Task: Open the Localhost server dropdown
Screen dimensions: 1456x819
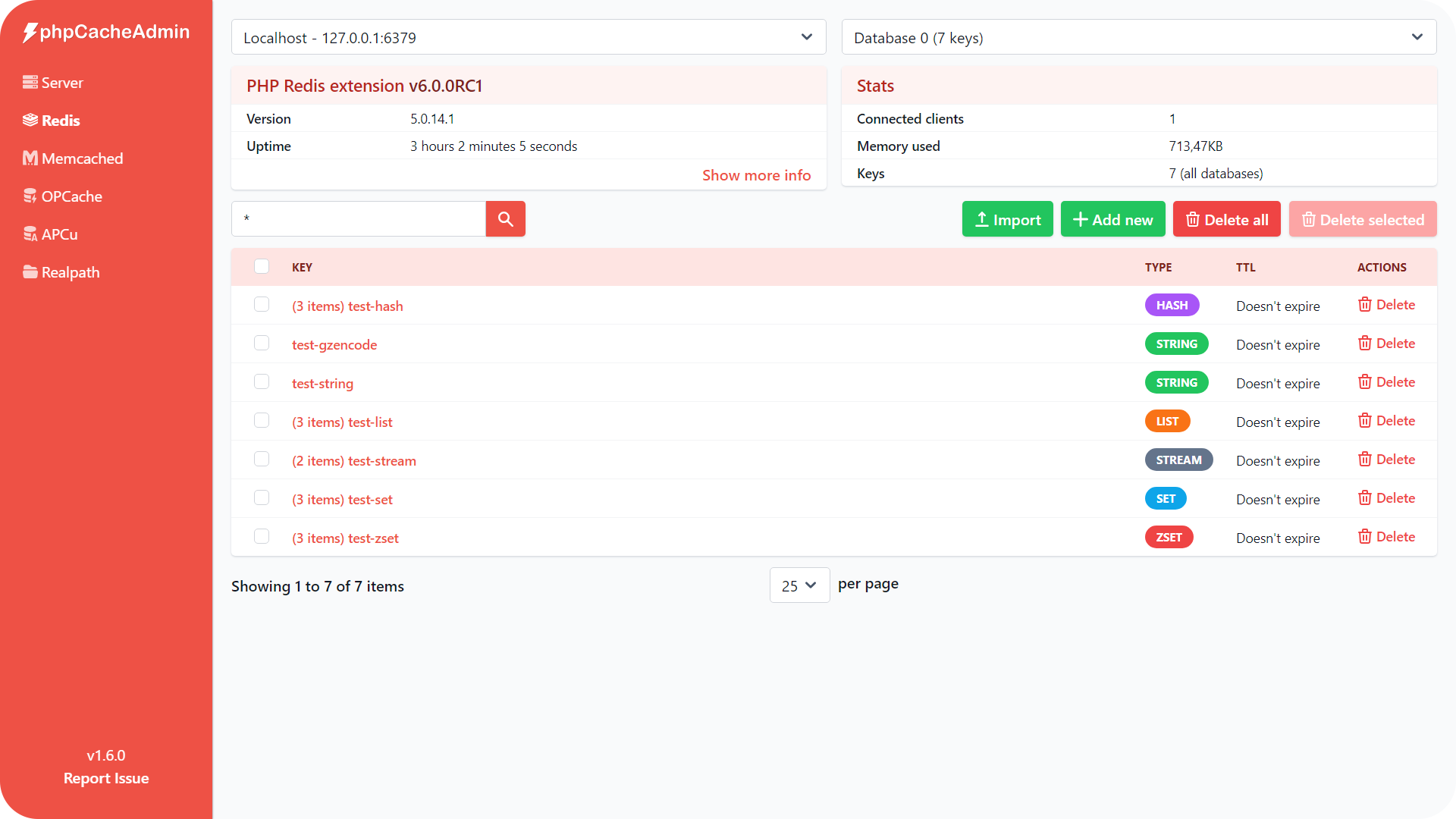Action: (529, 37)
